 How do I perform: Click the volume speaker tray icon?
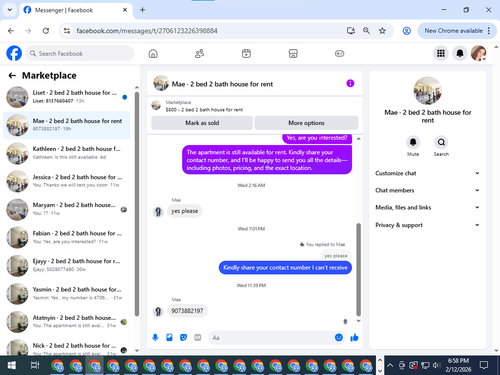coord(436,366)
